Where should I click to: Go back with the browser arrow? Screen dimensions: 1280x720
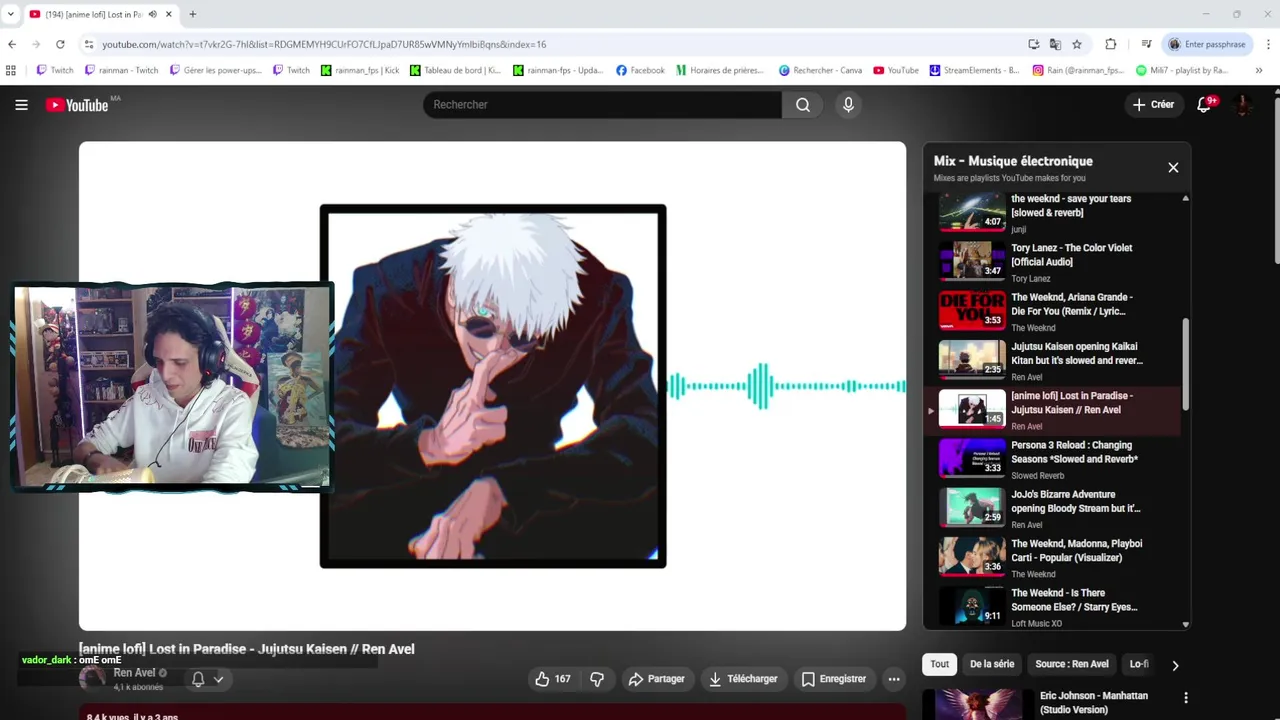click(12, 44)
